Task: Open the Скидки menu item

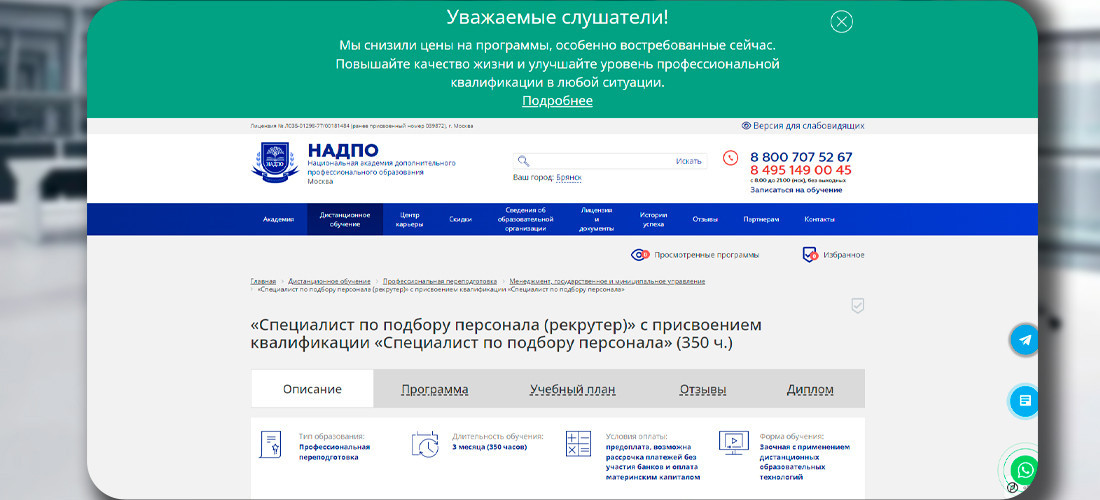Action: 460,219
